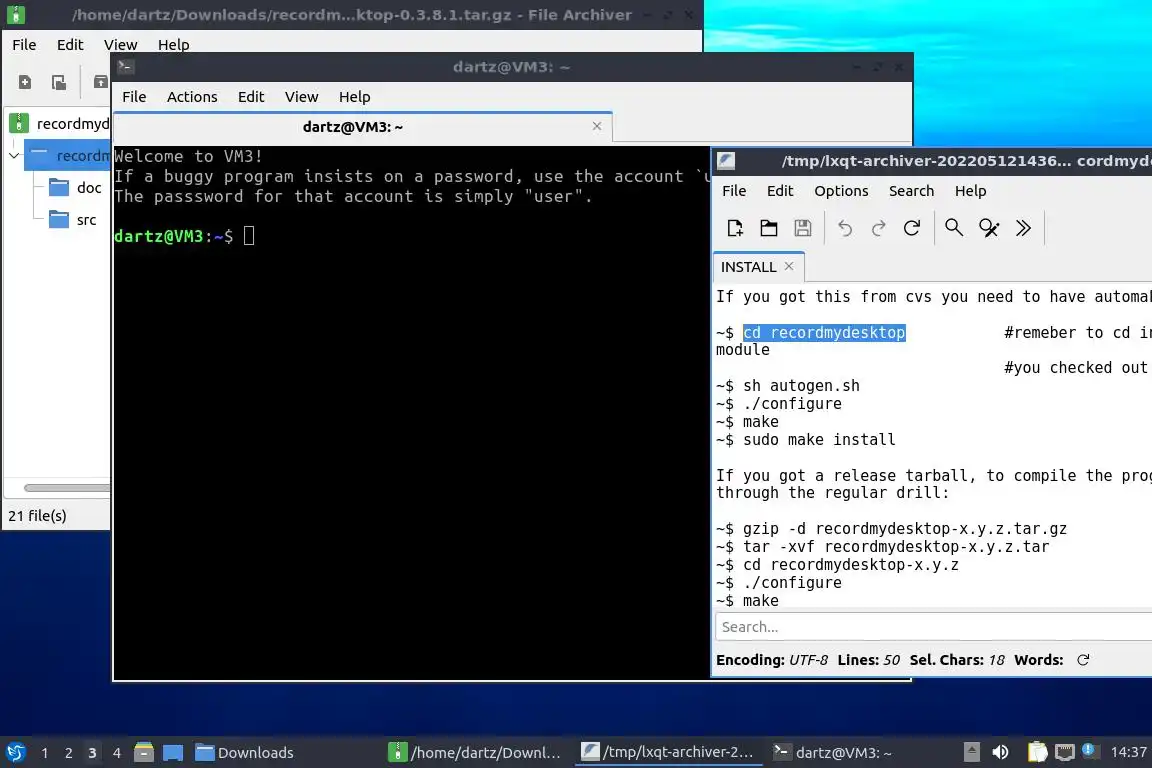The image size is (1152, 768).
Task: Click the 14:37 clock
Action: pyautogui.click(x=1128, y=752)
